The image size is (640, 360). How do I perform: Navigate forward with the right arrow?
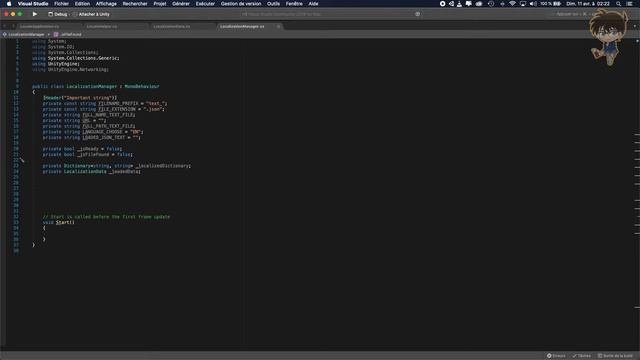[x=13, y=27]
